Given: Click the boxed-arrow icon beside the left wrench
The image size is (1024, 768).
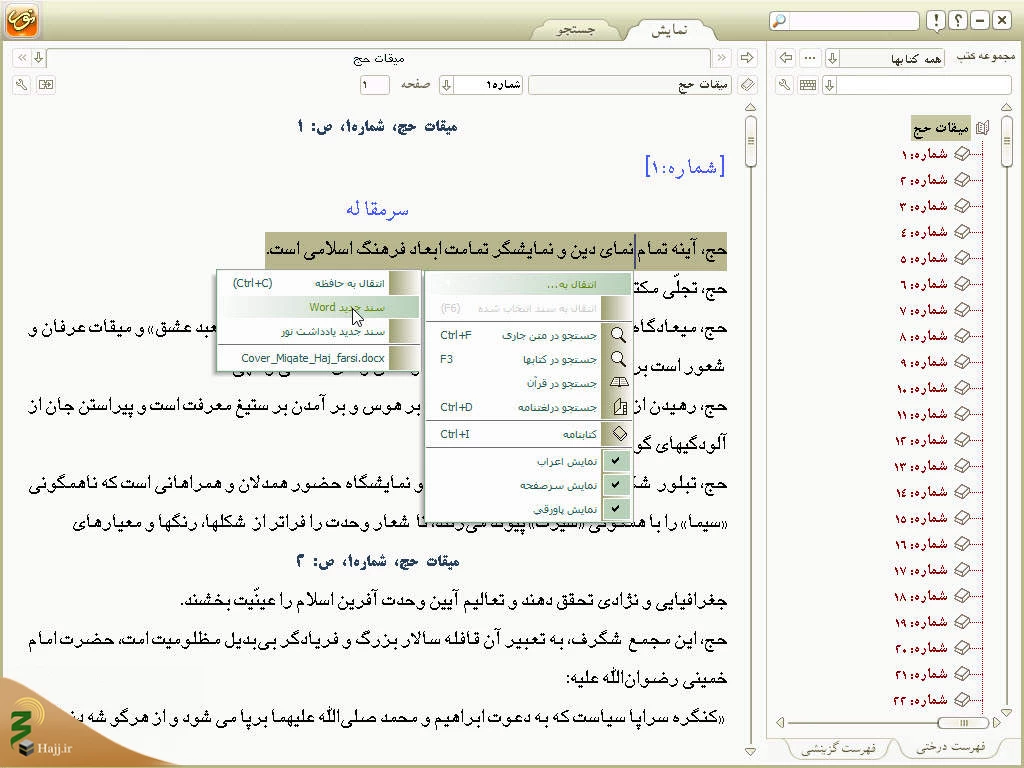Looking at the screenshot, I should tap(46, 85).
